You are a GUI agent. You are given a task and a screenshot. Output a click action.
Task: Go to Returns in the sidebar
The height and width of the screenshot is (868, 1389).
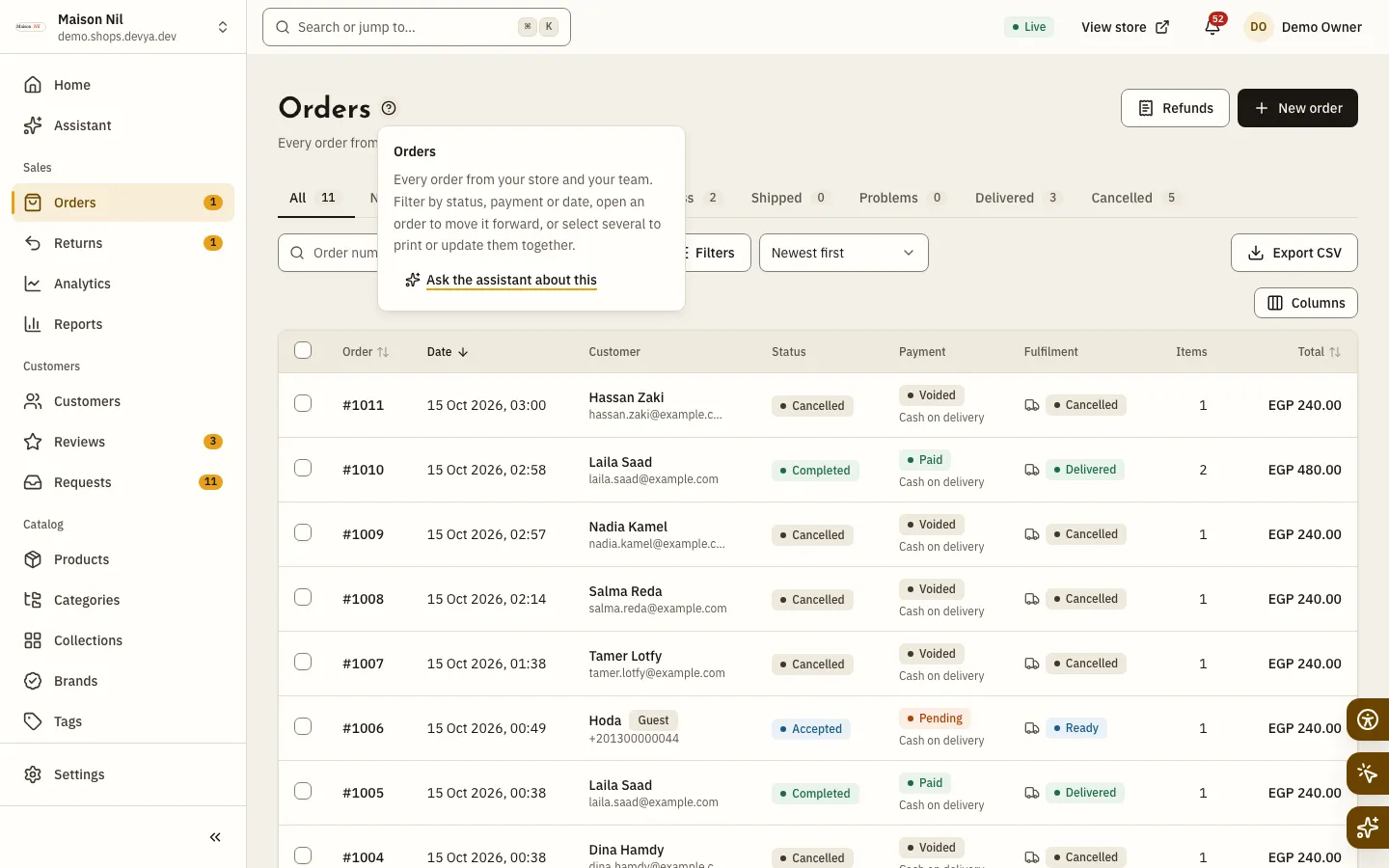123,243
